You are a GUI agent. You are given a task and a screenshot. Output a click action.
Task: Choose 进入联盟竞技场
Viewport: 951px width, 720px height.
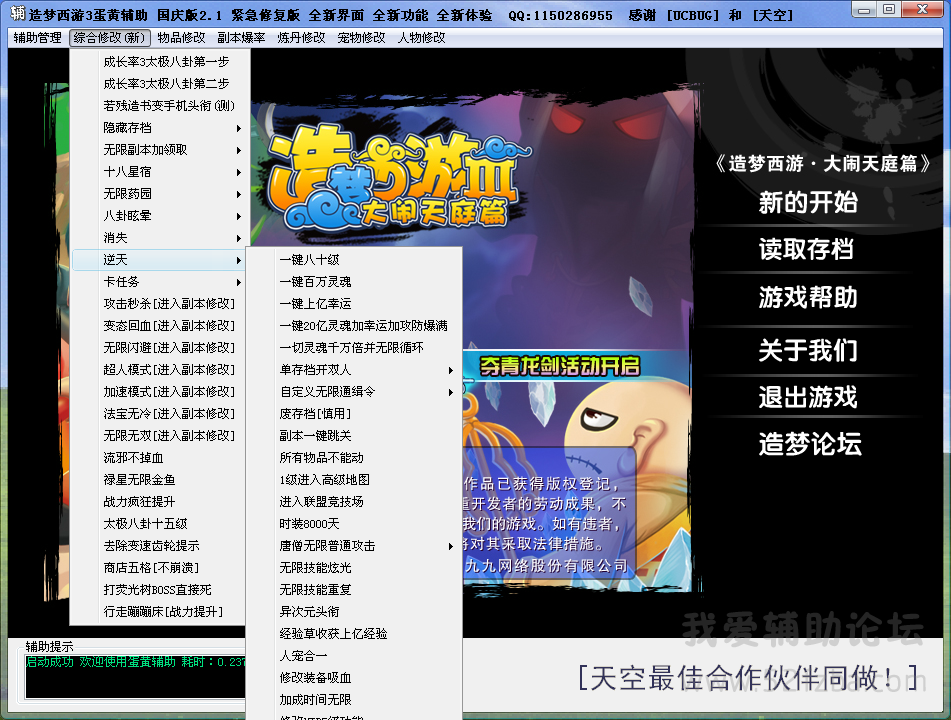354,502
